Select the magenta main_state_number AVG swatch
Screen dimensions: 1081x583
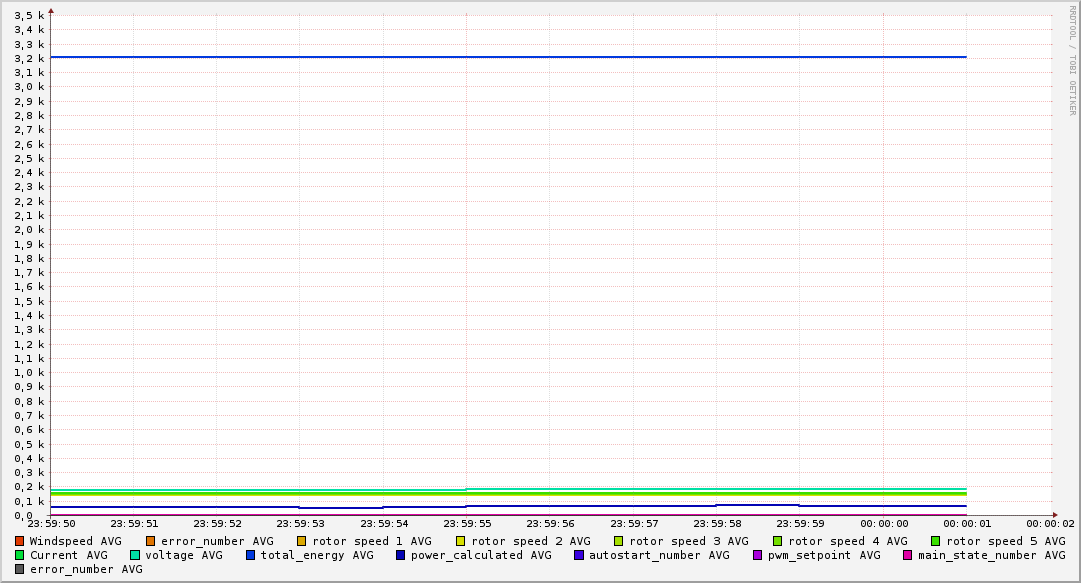[908, 555]
